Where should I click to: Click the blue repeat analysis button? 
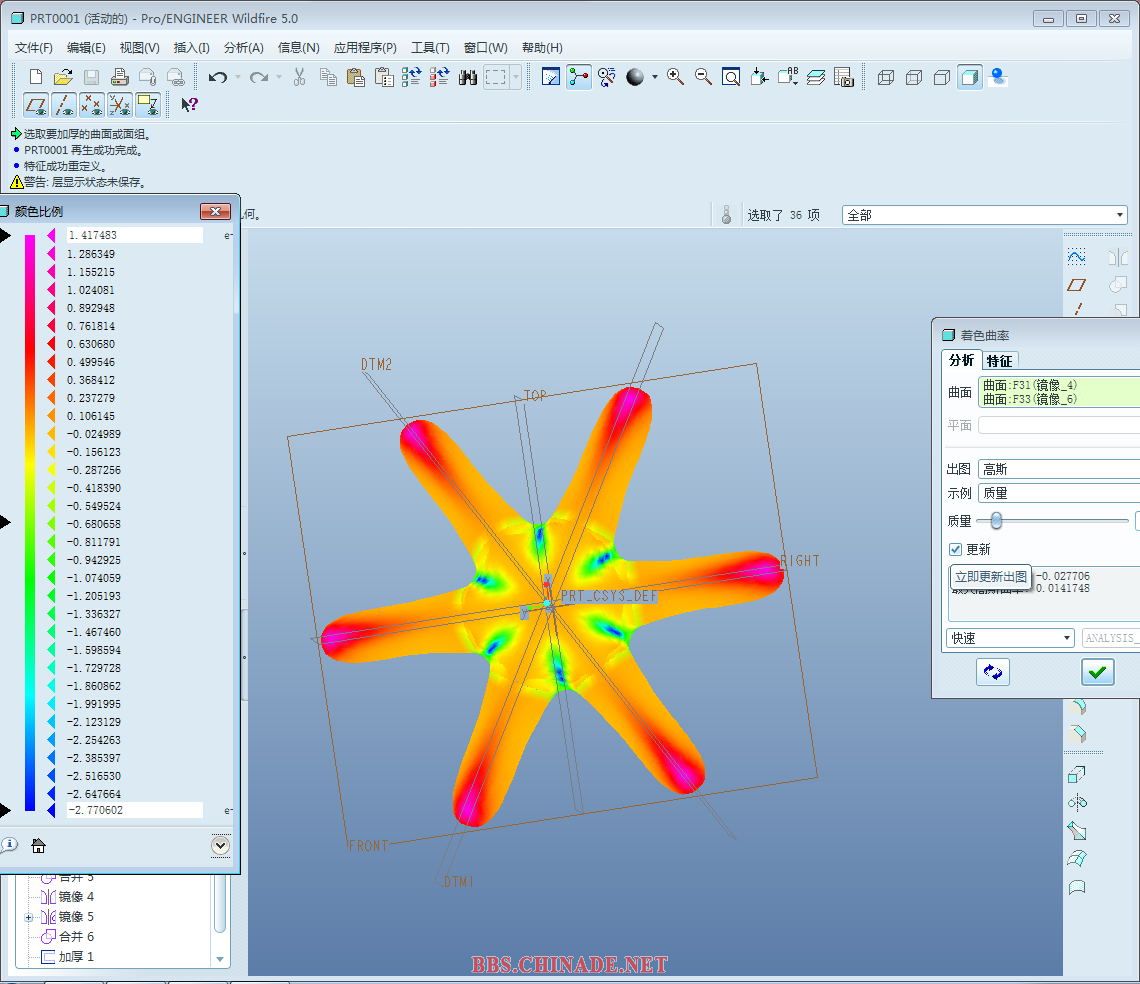(993, 672)
